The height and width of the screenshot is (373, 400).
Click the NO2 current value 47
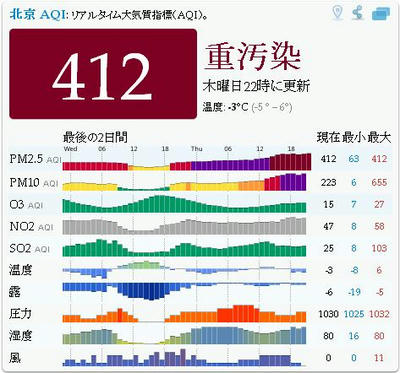[328, 226]
